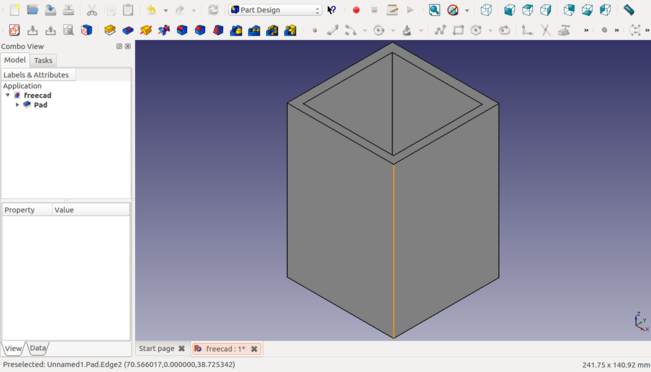This screenshot has width=651, height=372.
Task: Close the Combo View panel
Action: pyautogui.click(x=128, y=46)
